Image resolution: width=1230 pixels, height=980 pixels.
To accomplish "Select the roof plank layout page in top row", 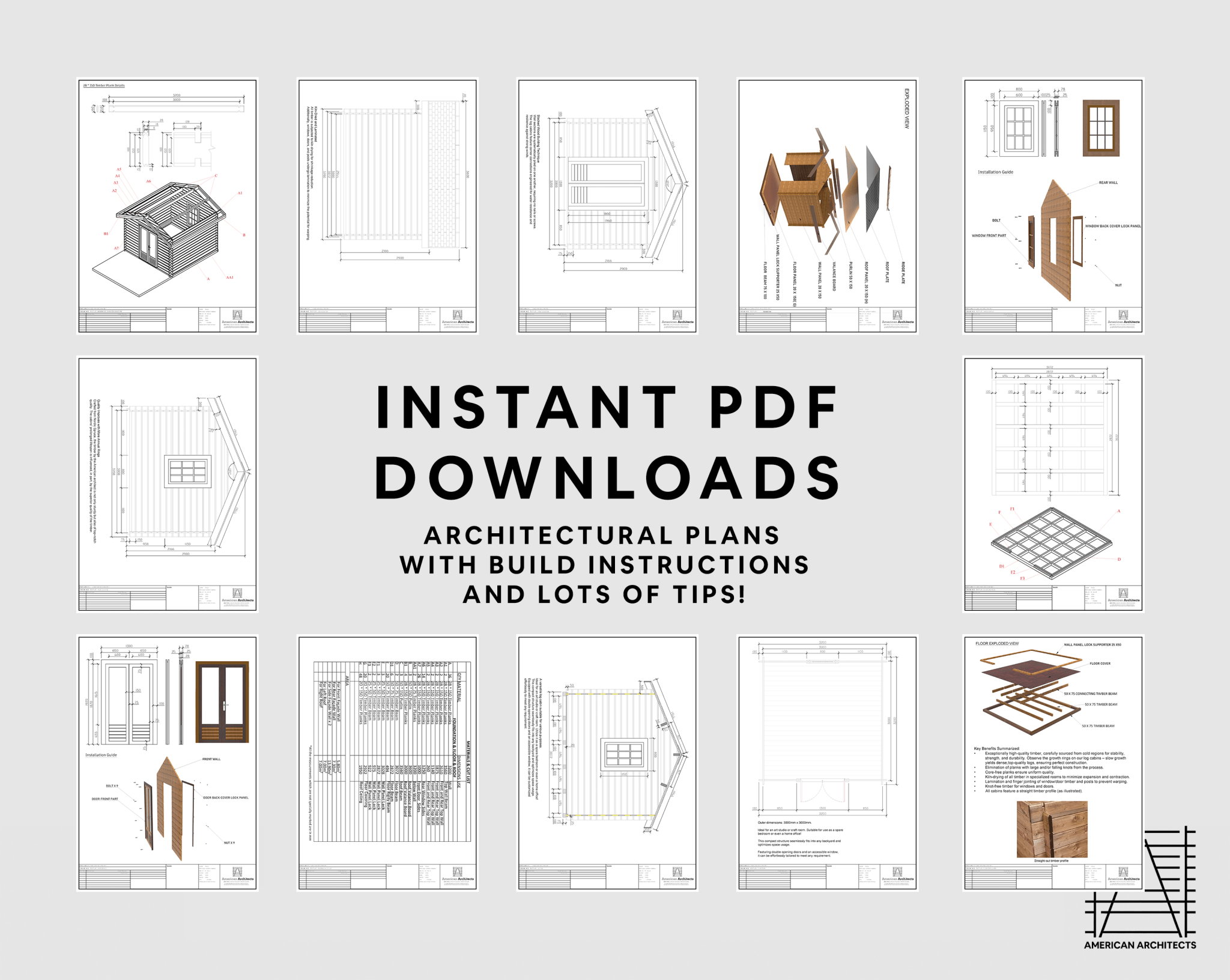I will click(387, 205).
